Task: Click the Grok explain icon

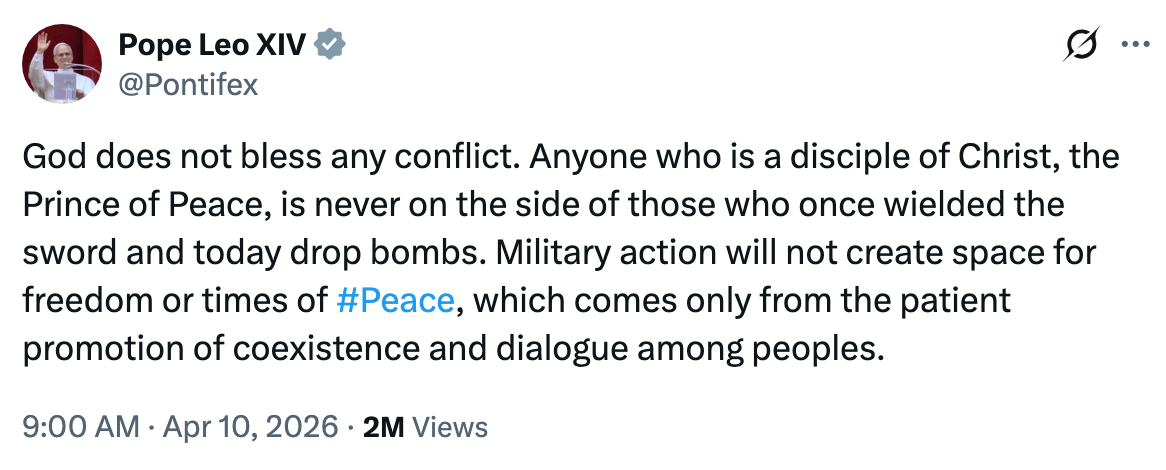Action: (x=1083, y=46)
